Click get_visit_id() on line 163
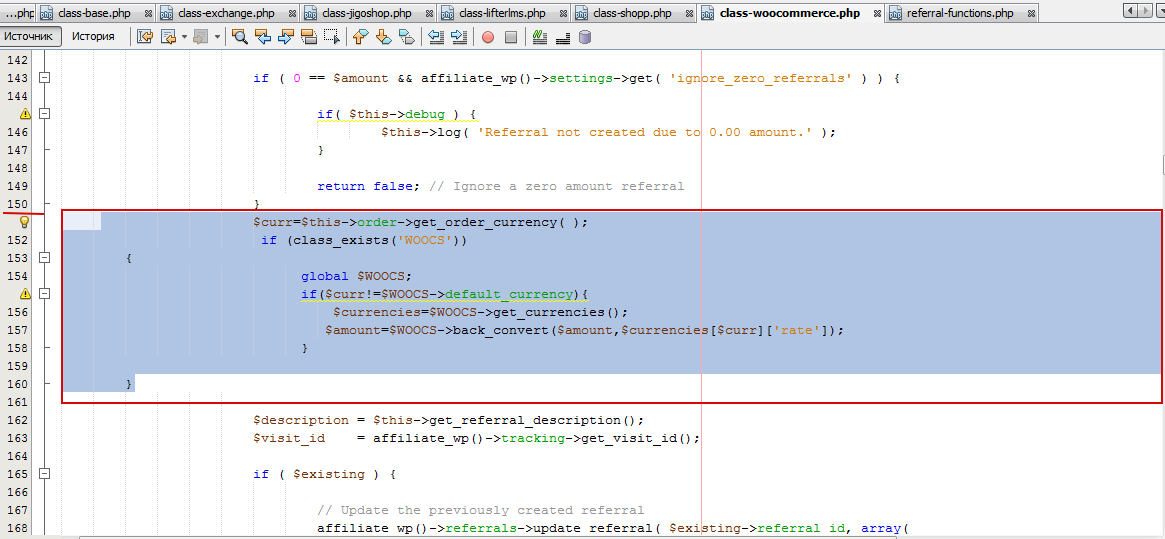Viewport: 1165px width, 539px height. (636, 438)
